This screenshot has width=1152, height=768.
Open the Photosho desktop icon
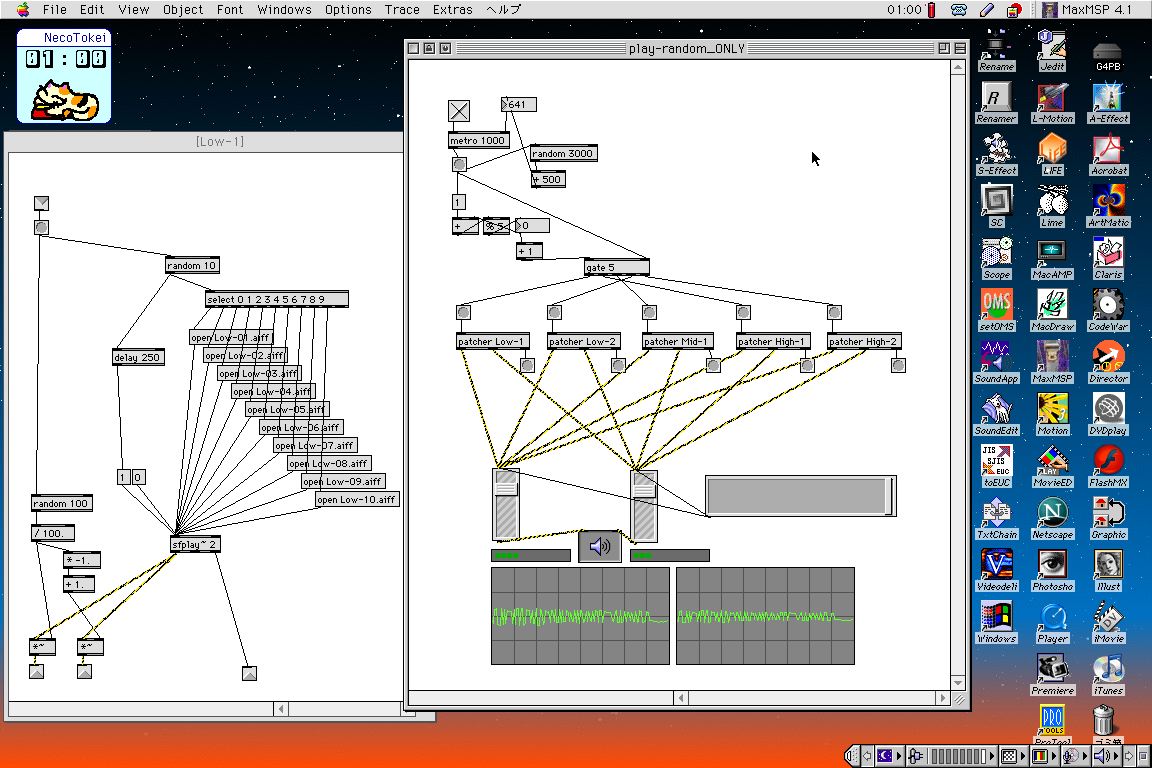(x=1052, y=572)
